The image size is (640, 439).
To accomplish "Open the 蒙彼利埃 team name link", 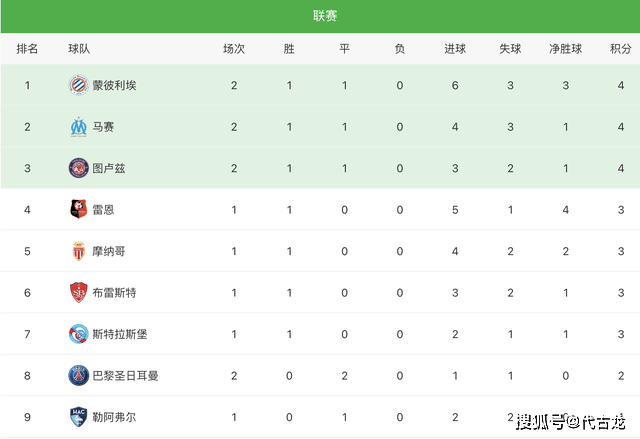I will click(114, 85).
